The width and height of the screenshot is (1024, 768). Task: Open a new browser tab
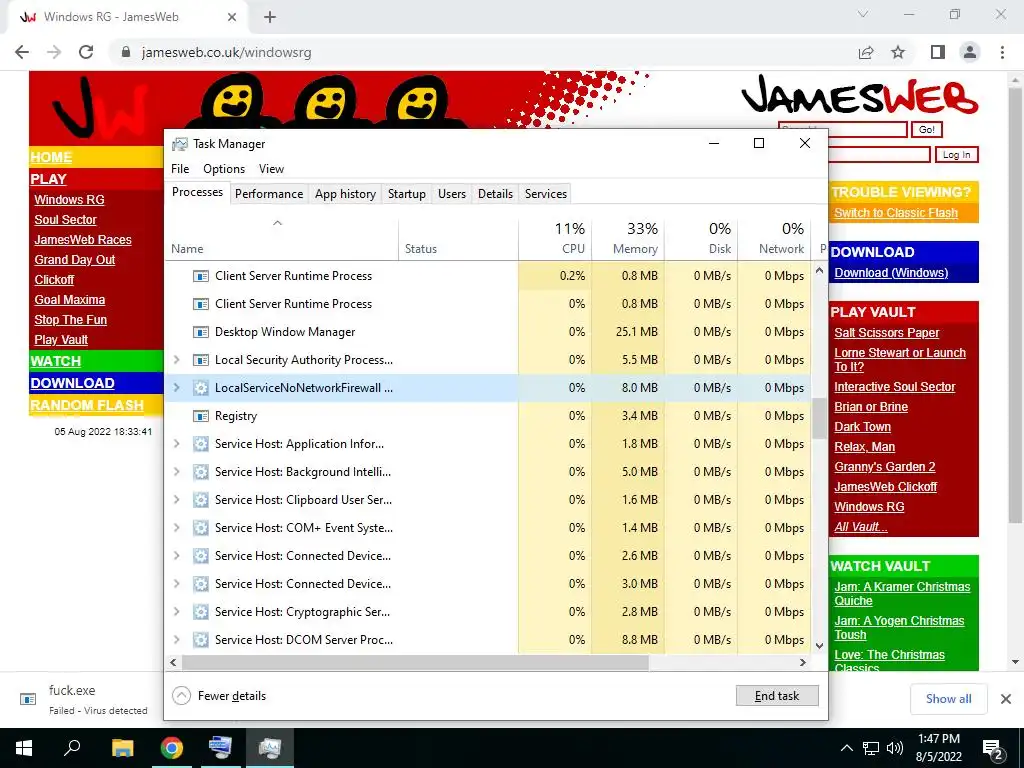[x=270, y=17]
